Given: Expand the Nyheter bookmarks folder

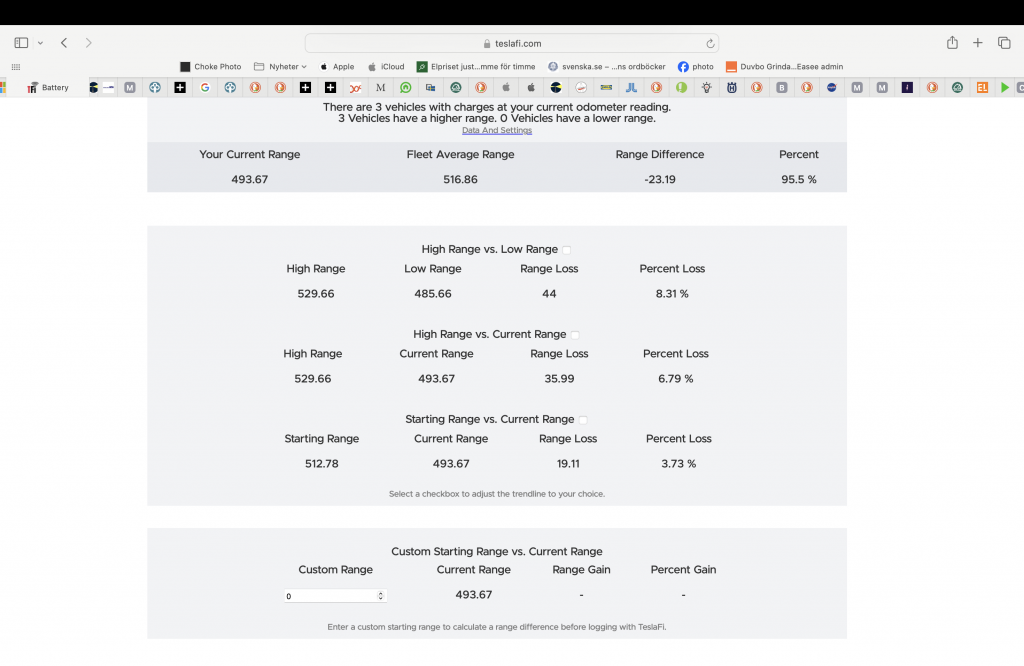Looking at the screenshot, I should point(280,67).
